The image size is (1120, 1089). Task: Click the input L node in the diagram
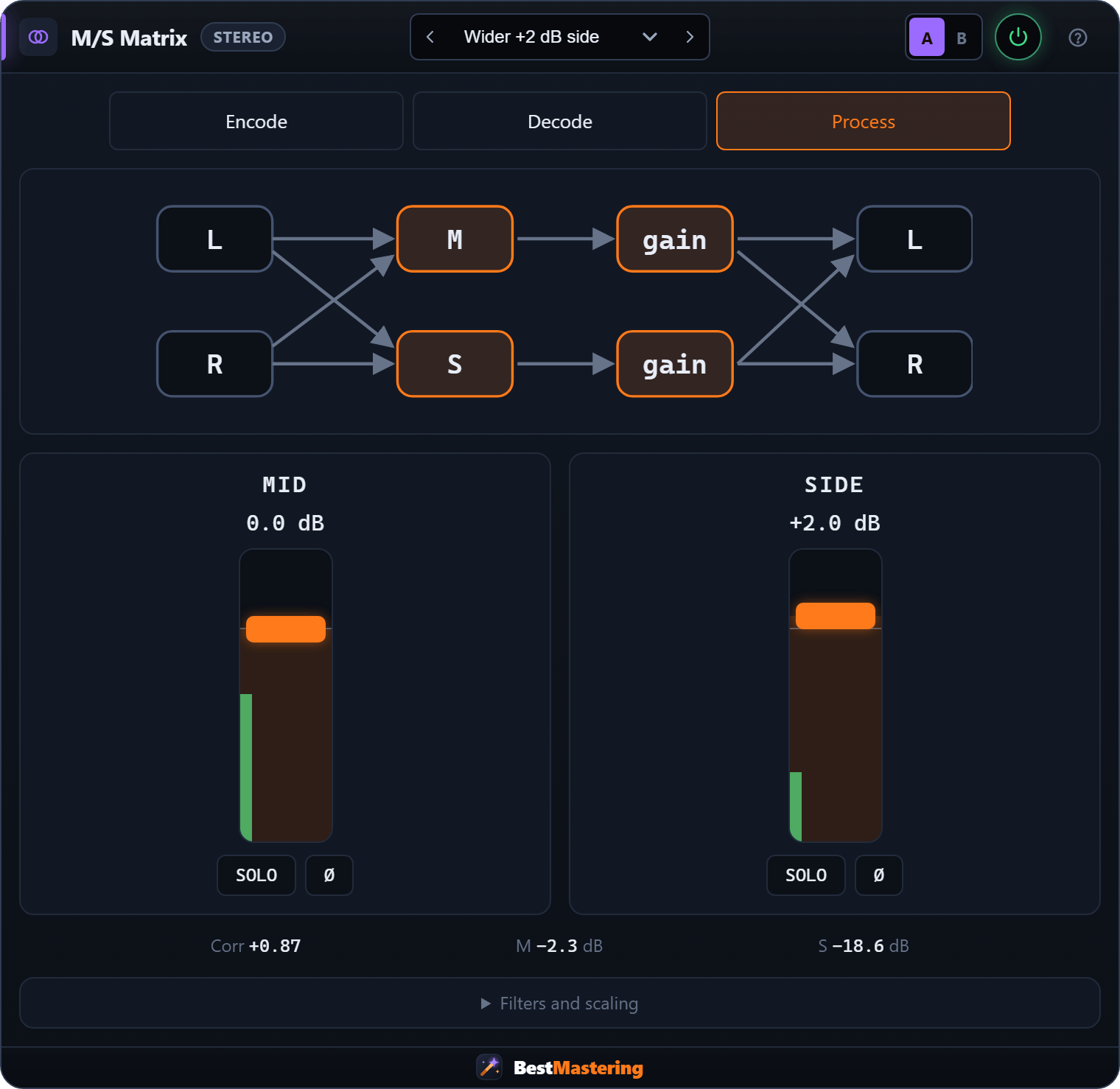[x=215, y=239]
